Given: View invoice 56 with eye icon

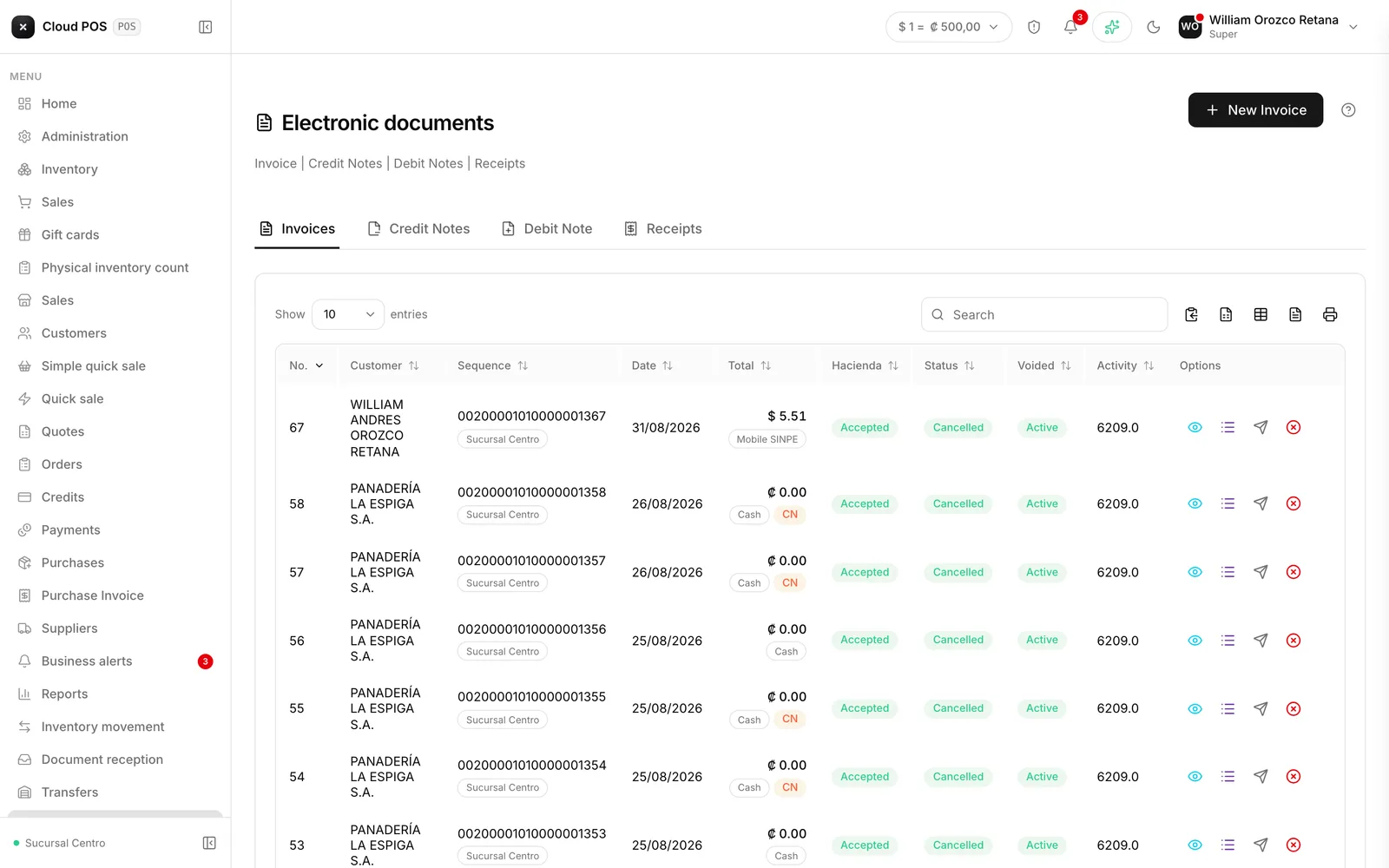Looking at the screenshot, I should point(1195,641).
